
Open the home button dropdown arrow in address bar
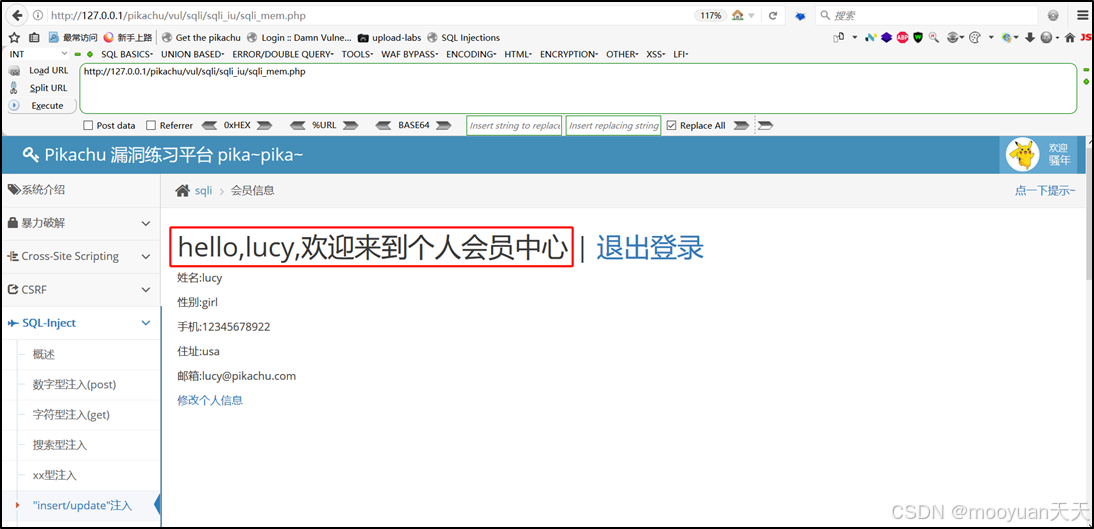coord(751,15)
